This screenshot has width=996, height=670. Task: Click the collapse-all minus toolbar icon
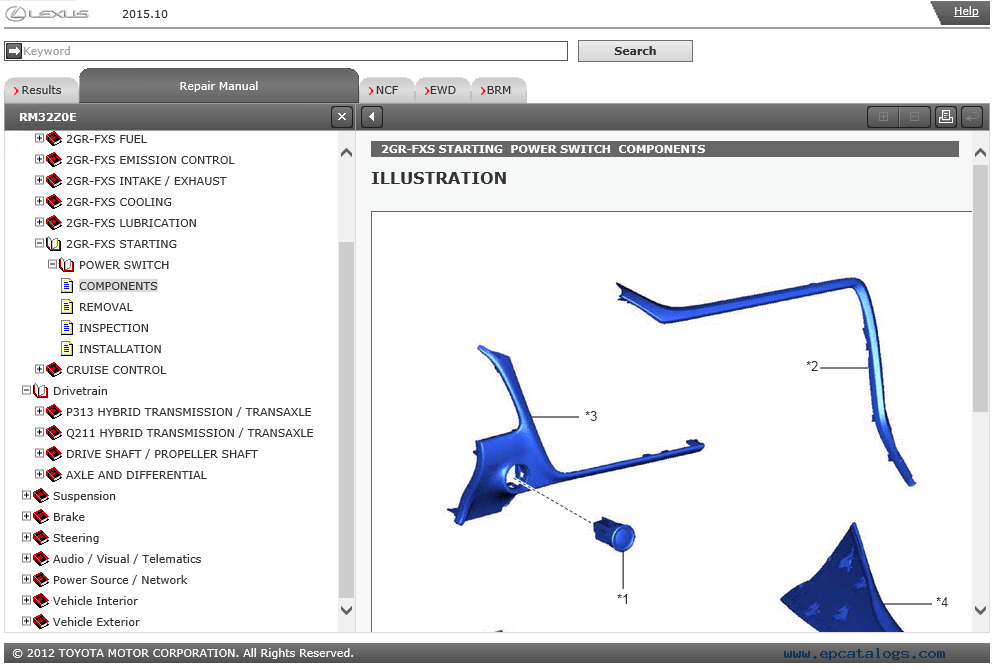point(914,117)
